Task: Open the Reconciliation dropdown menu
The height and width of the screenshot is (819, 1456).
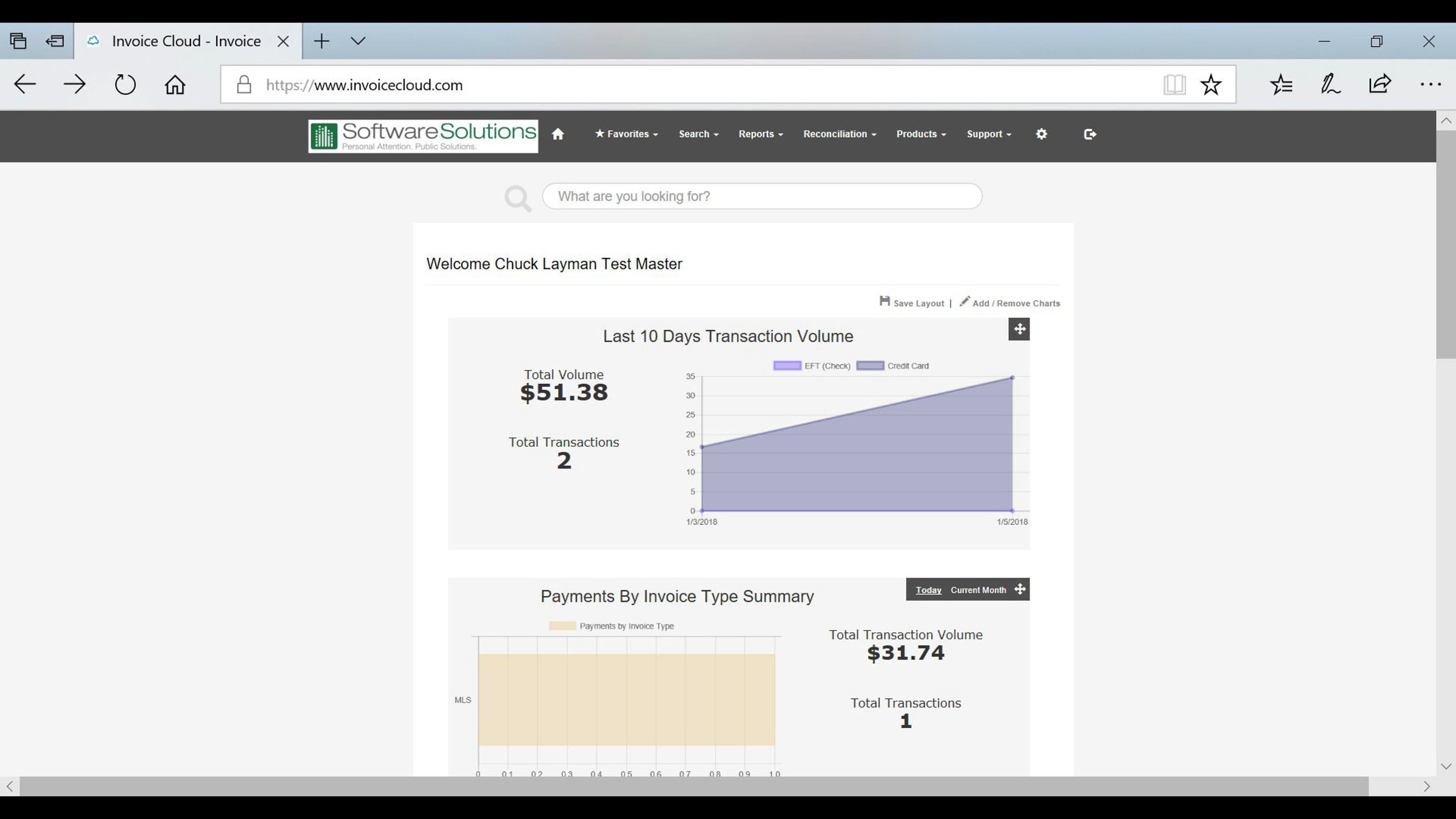Action: click(x=840, y=134)
